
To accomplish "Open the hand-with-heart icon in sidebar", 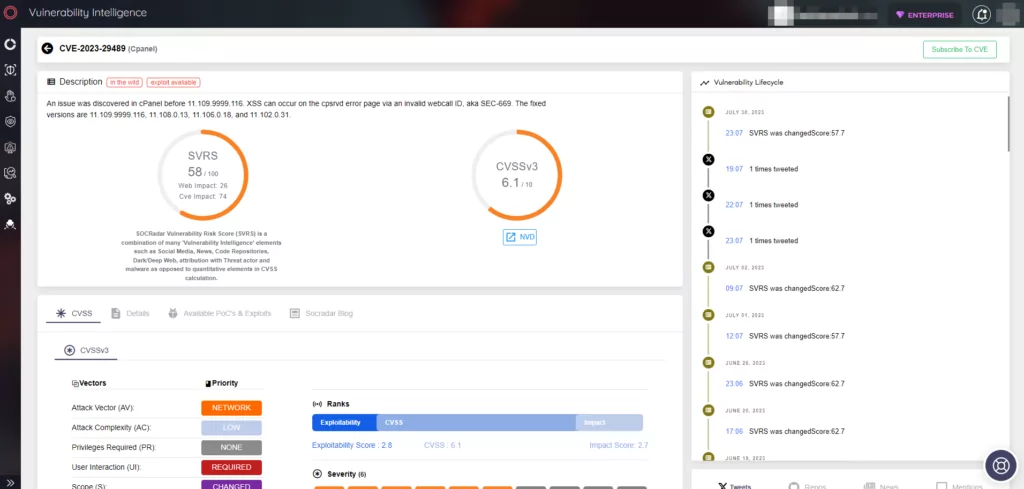I will click(x=10, y=96).
